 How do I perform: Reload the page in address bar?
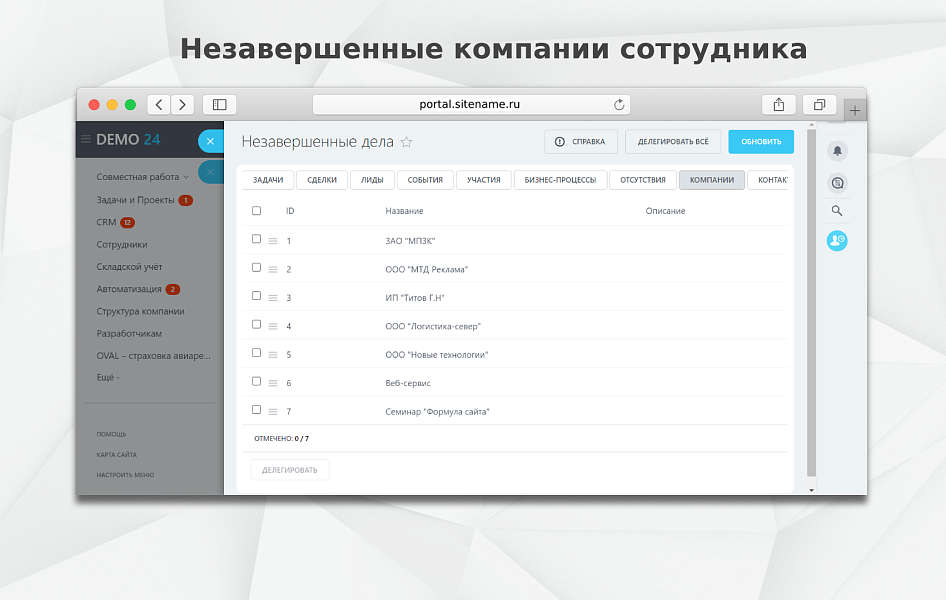point(619,104)
